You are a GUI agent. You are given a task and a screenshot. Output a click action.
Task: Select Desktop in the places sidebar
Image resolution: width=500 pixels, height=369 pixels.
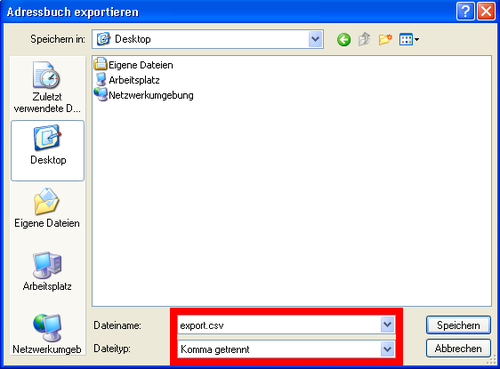click(x=48, y=151)
